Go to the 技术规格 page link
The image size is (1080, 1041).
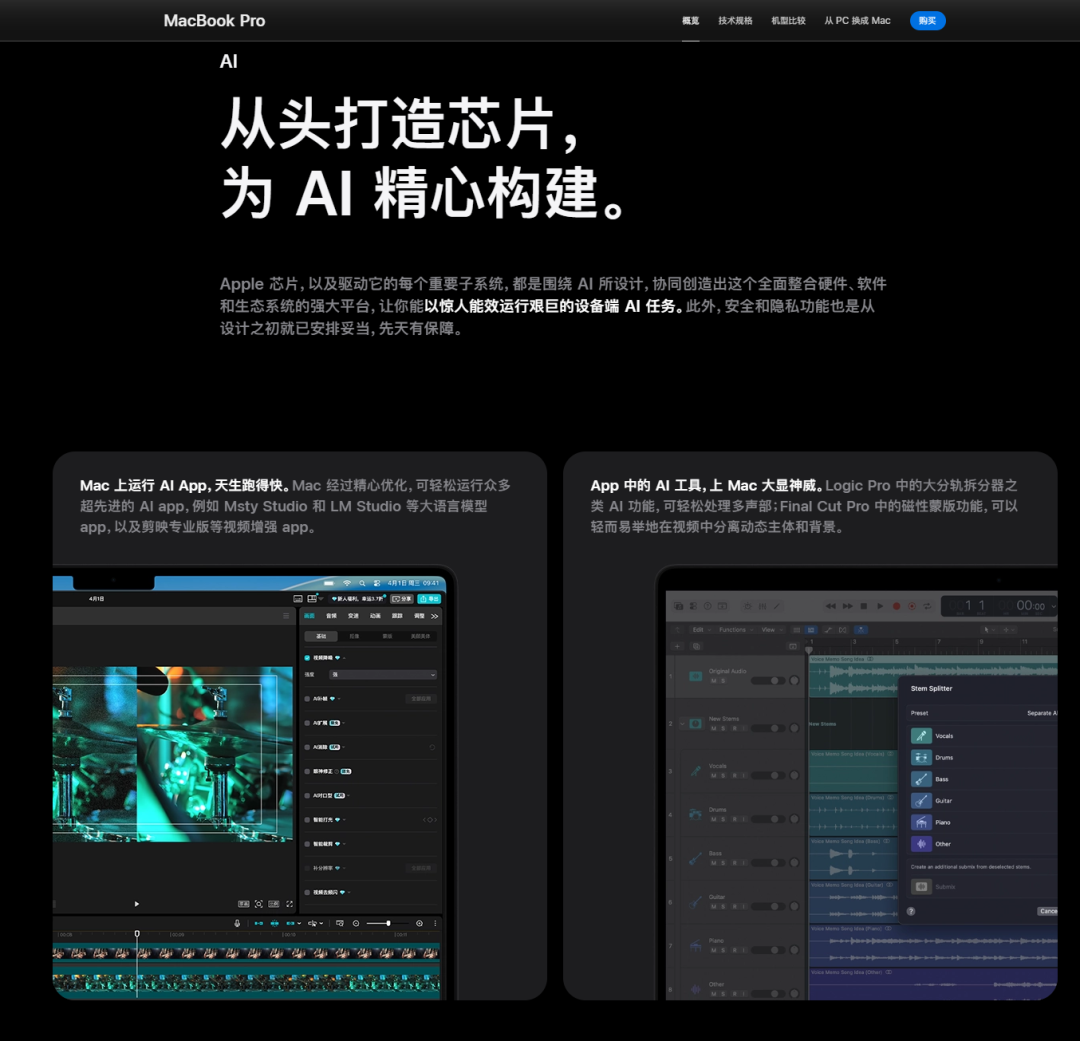tap(735, 21)
